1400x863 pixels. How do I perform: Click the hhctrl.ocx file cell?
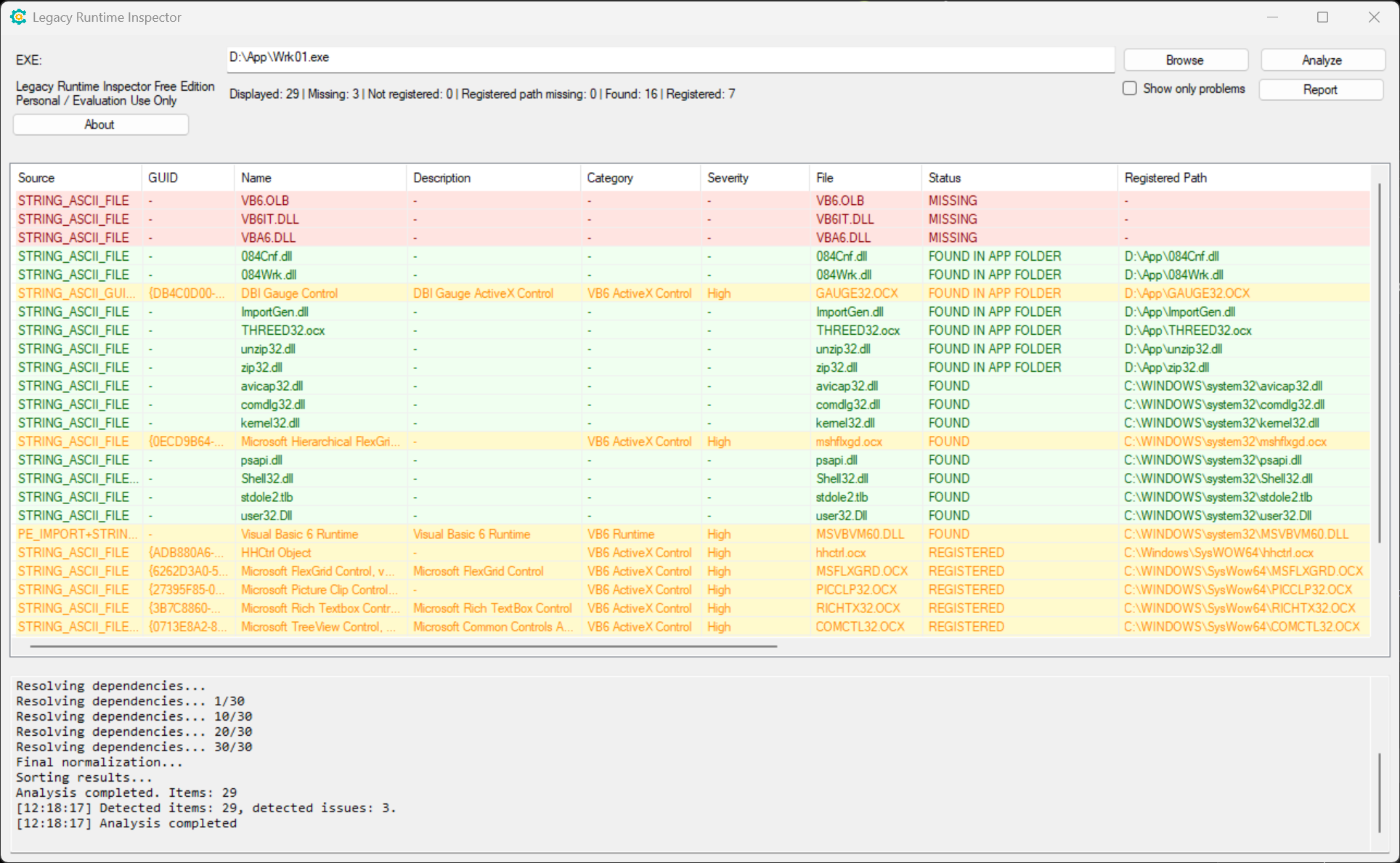pyautogui.click(x=866, y=553)
